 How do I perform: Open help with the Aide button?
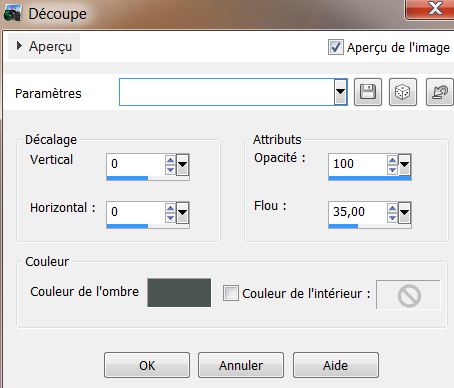point(336,365)
